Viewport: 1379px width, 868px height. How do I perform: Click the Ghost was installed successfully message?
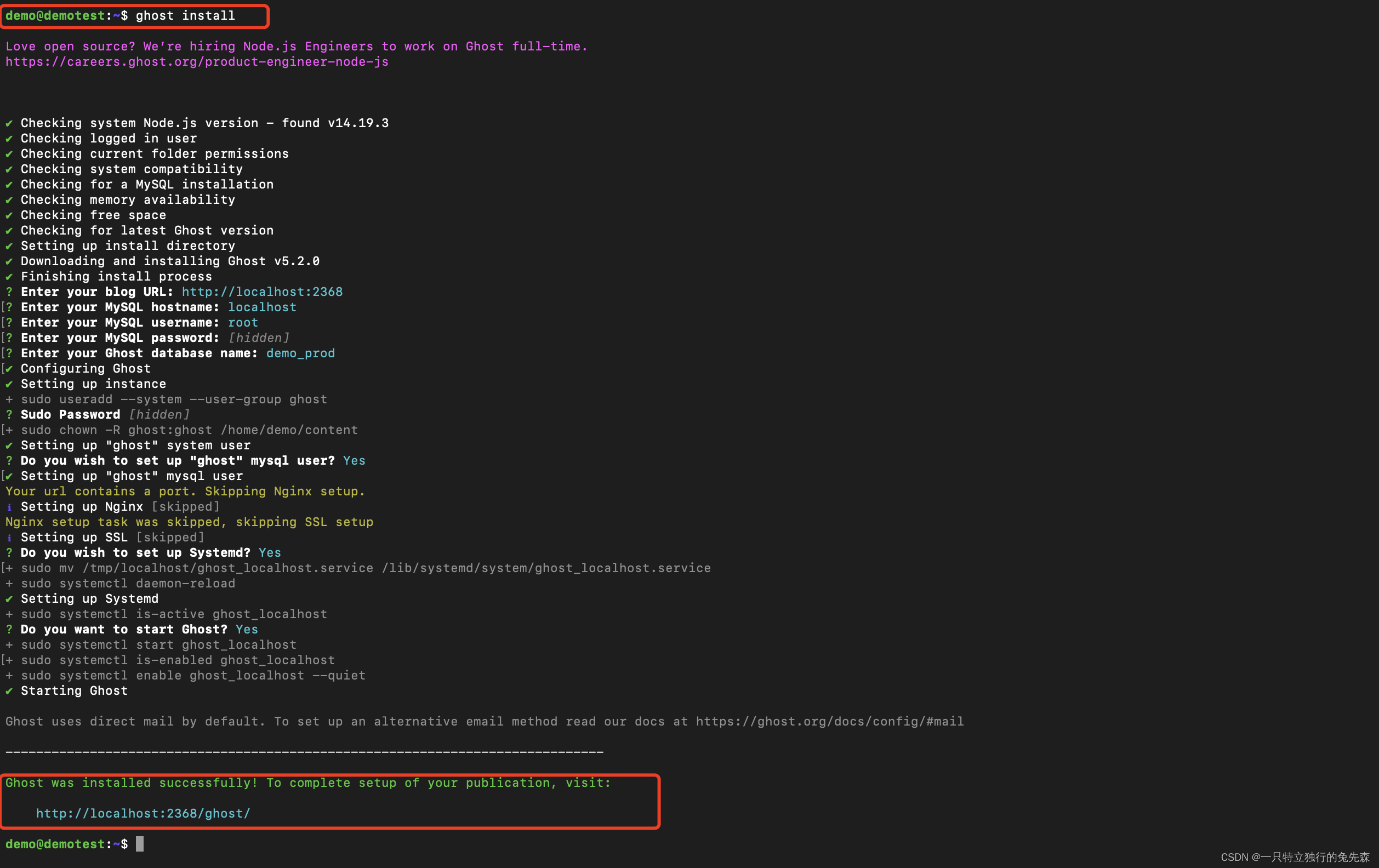point(308,783)
